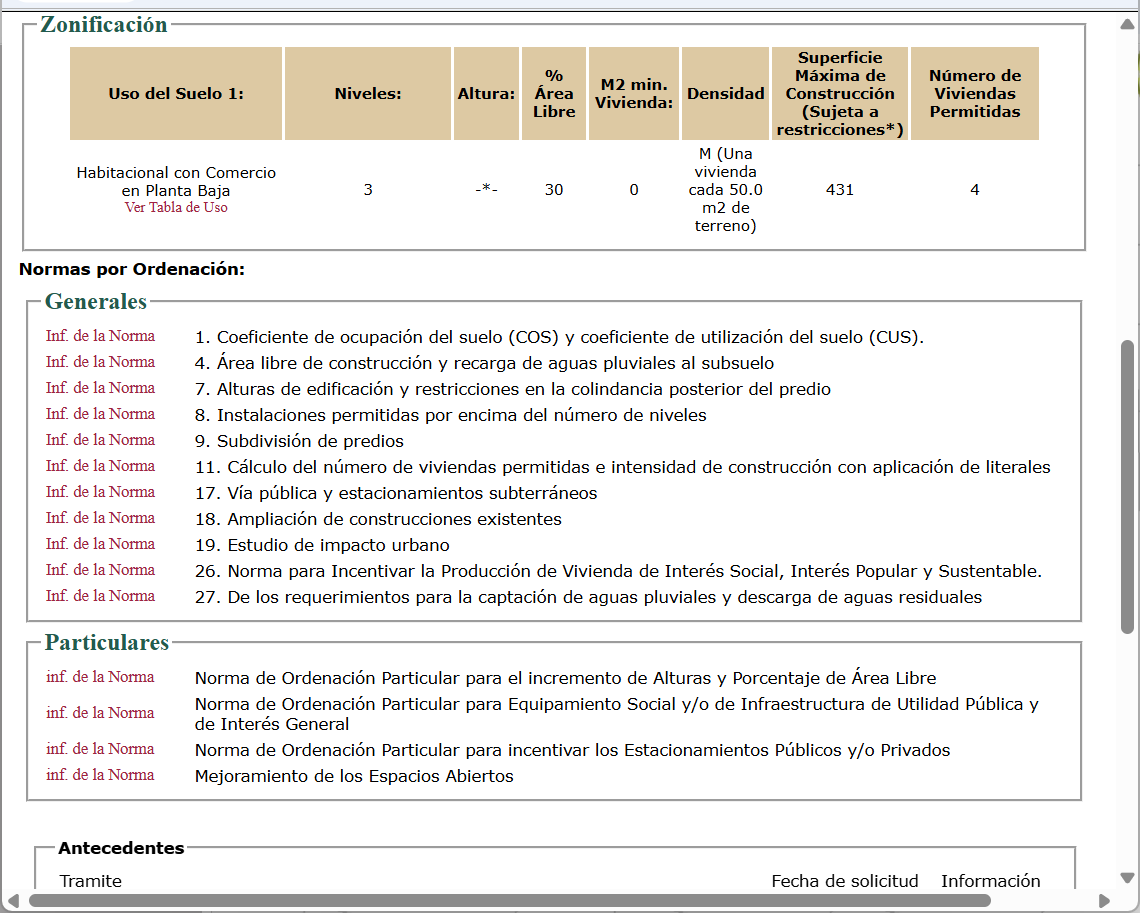Click the horizontal scrollbar thumb
Screen dimensions: 1140x913
pos(509,901)
